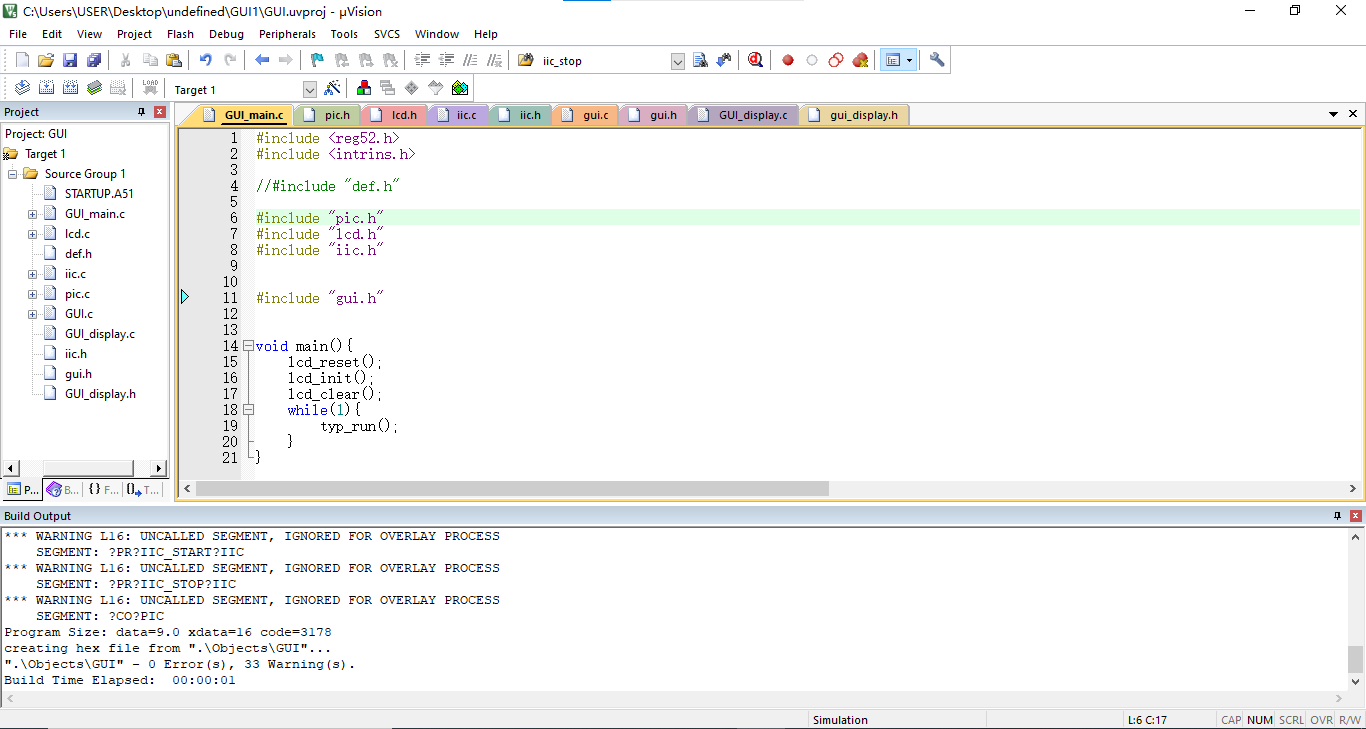1366x729 pixels.
Task: Open the Pack Installer icon
Action: [x=460, y=88]
